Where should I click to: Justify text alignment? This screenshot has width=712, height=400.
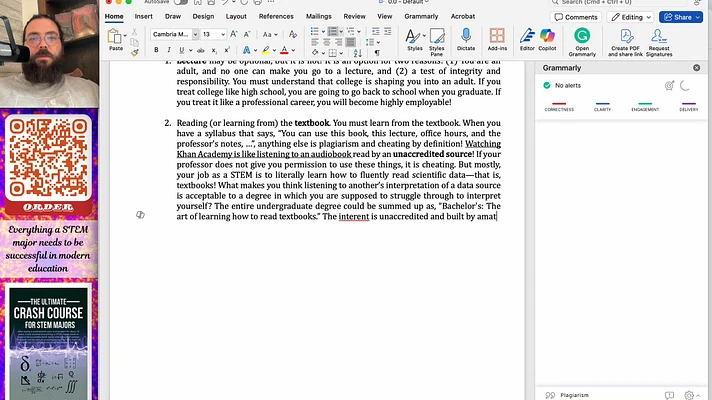[351, 42]
